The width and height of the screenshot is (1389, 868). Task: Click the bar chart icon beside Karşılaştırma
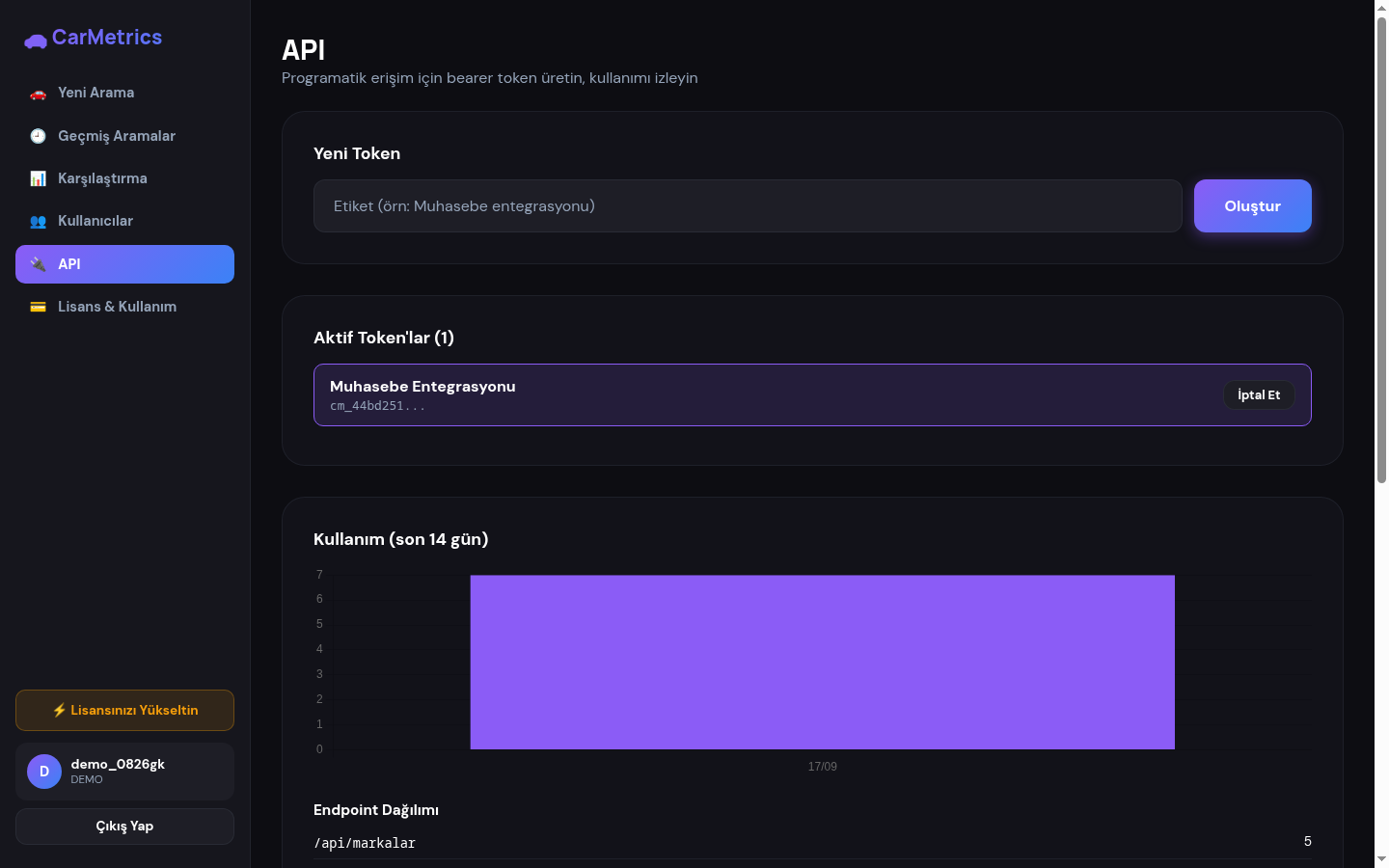[38, 178]
